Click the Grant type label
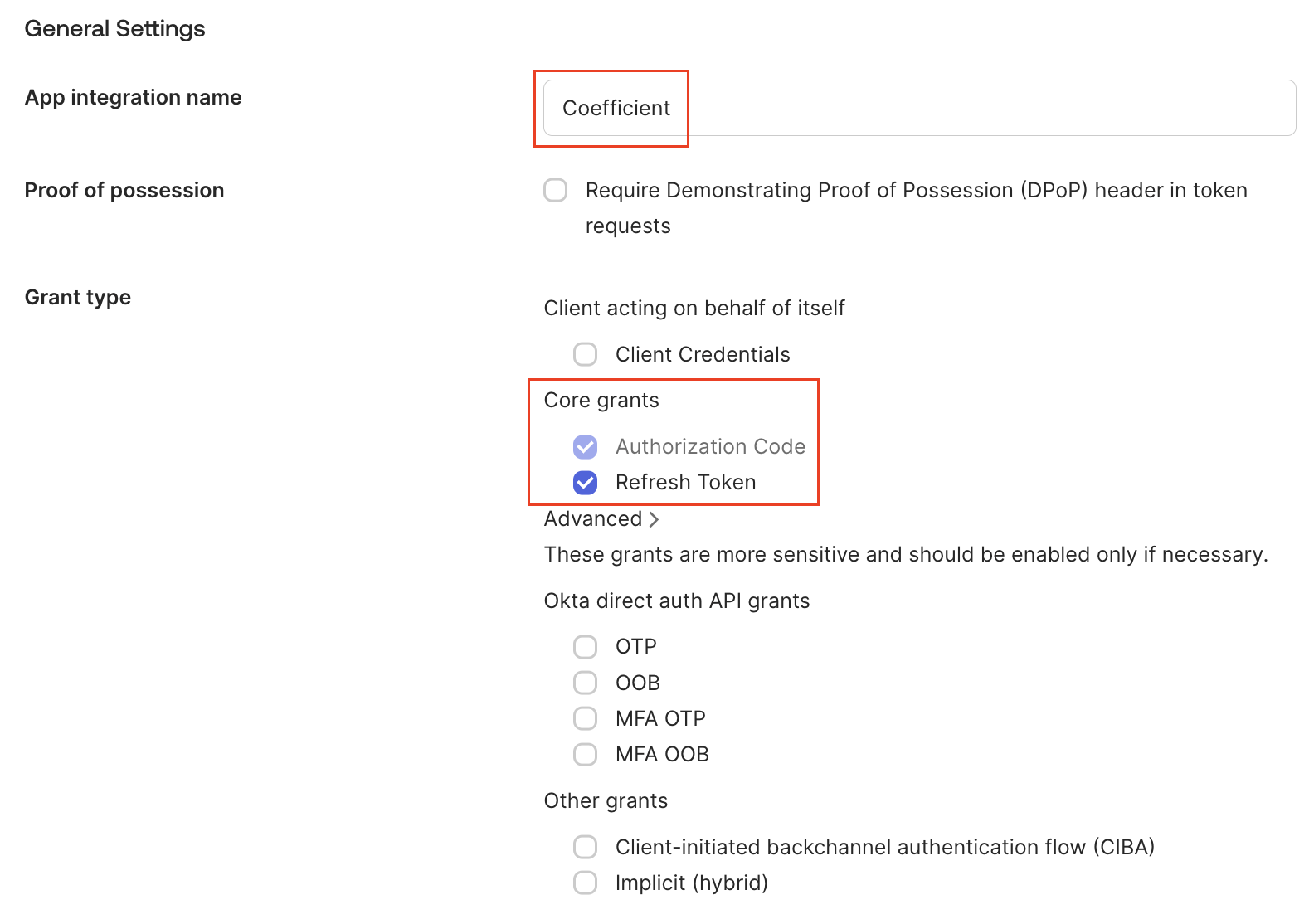This screenshot has height=924, width=1314. 78,297
